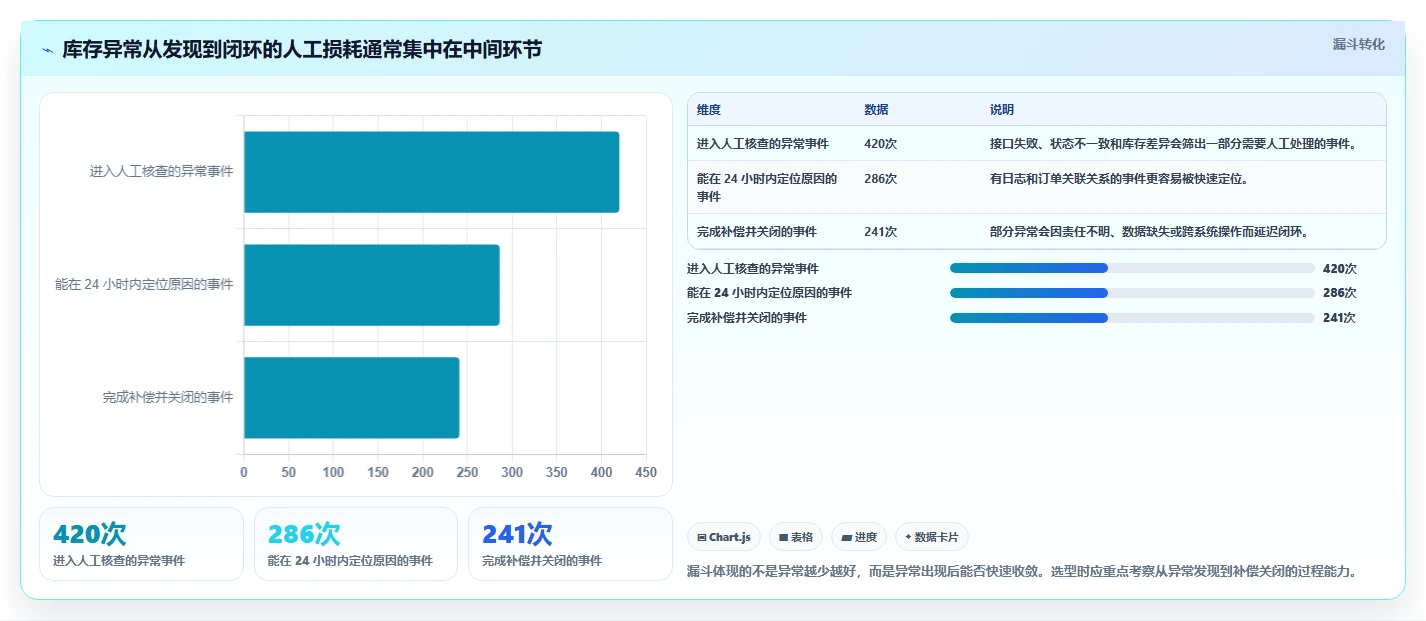Click the 450 tick on the chart axis
Viewport: 1426px width, 621px height.
(646, 473)
